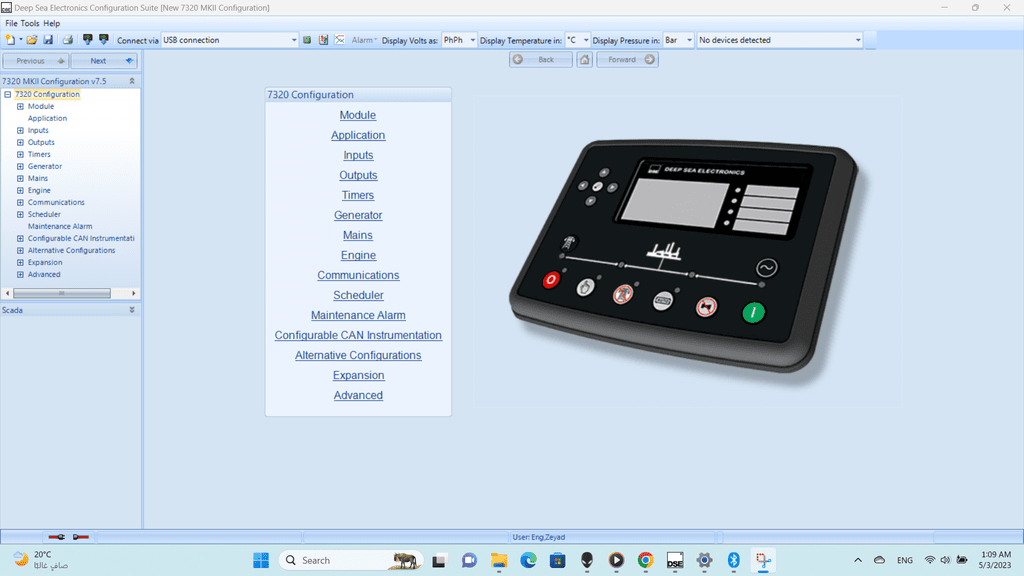Select Alternative Configurations in the tree
The image size is (1024, 576).
71,251
